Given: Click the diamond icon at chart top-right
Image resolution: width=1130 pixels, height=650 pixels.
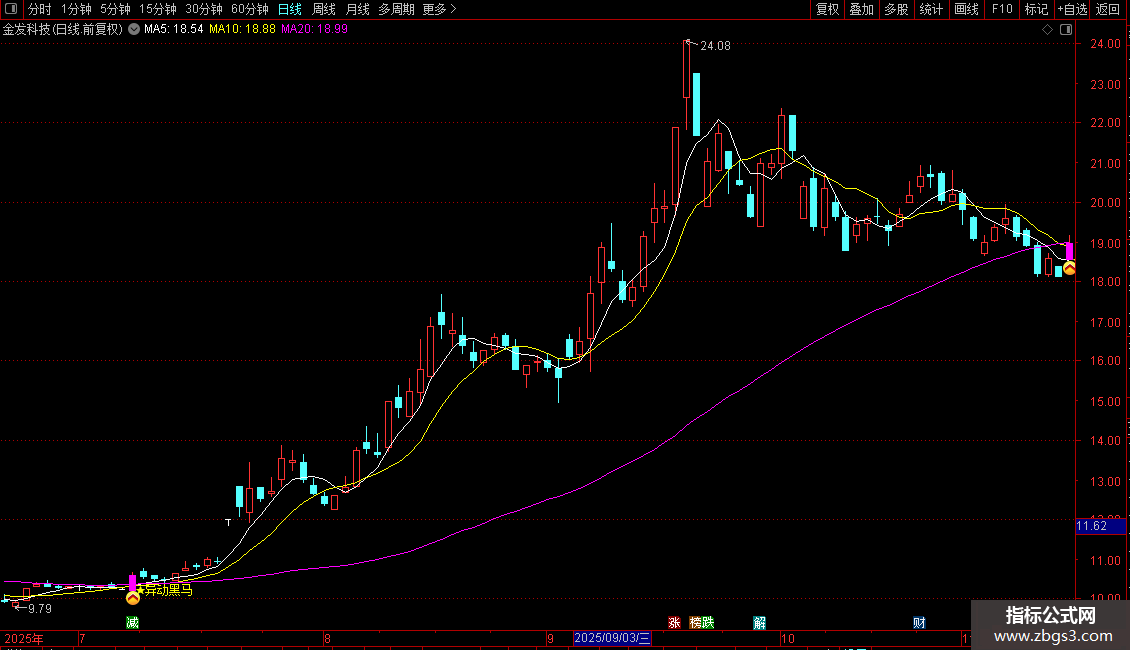Looking at the screenshot, I should 1048,30.
